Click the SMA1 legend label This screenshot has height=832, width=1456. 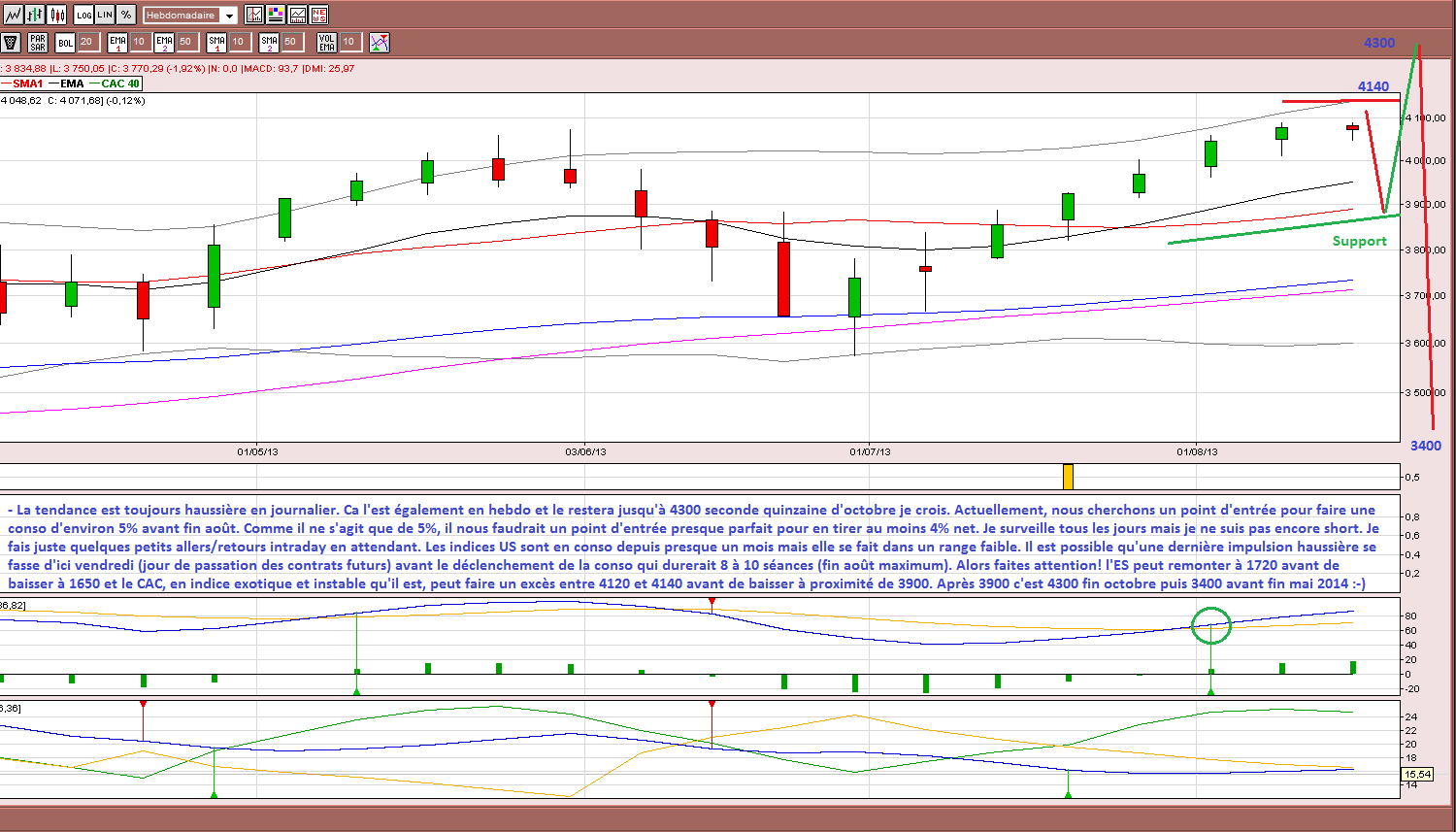click(27, 83)
